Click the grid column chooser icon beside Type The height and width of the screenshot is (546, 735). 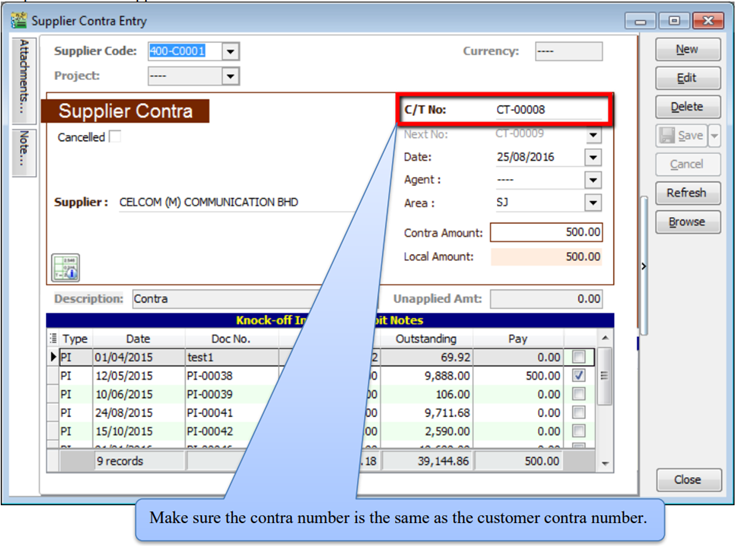53,339
